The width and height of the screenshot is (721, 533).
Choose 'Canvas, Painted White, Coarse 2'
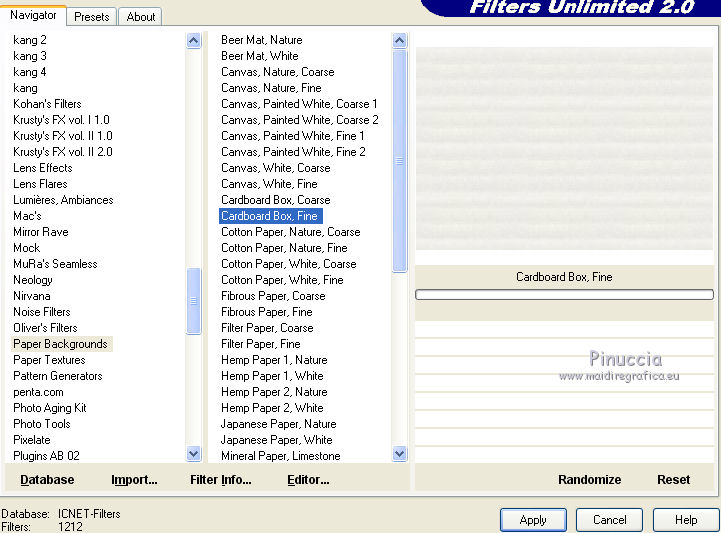pos(299,120)
